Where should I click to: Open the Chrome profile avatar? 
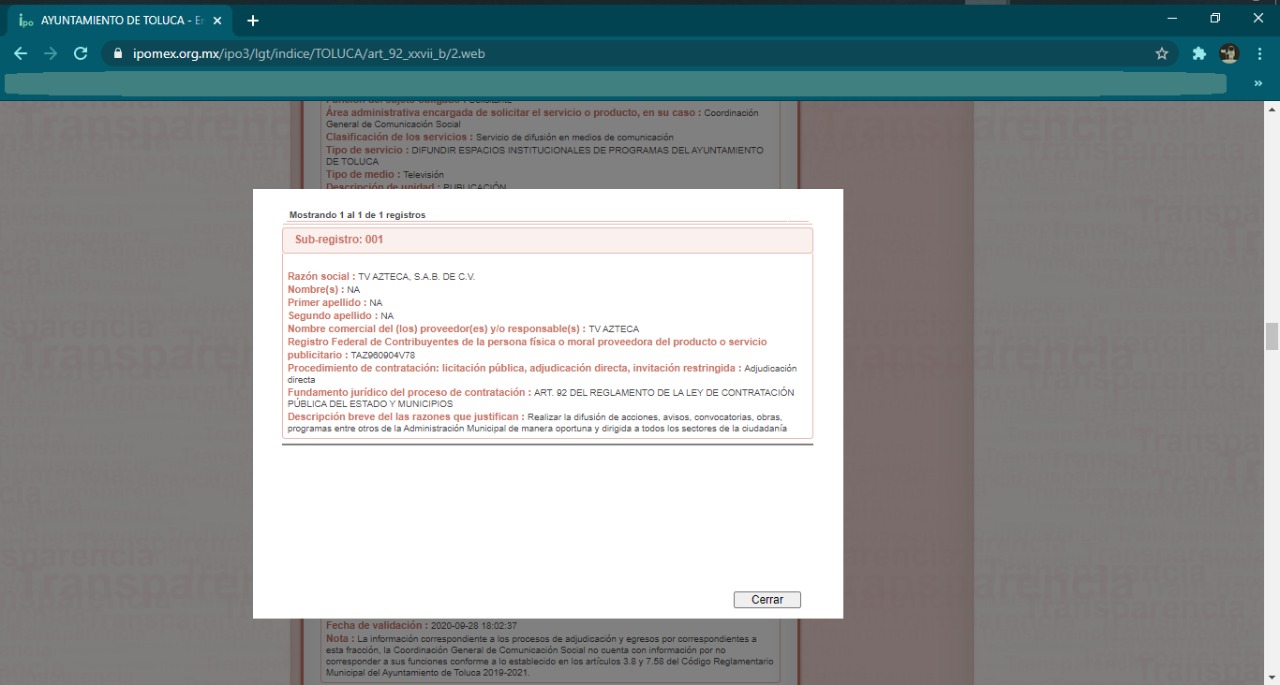(1229, 54)
